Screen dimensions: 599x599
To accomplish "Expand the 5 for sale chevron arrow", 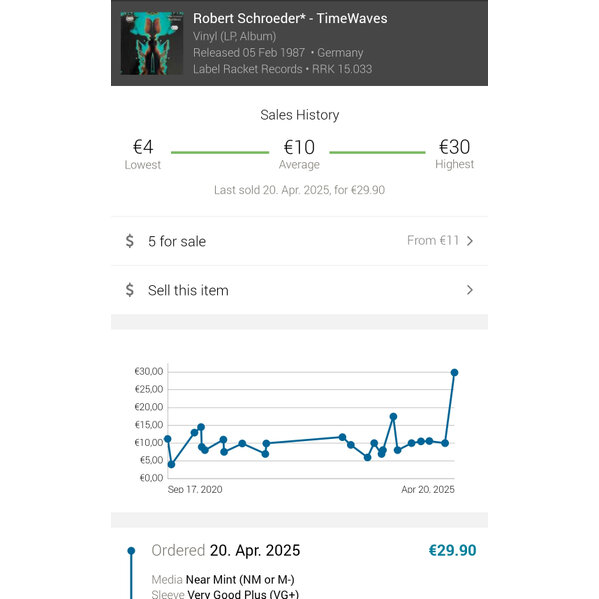I will 470,241.
